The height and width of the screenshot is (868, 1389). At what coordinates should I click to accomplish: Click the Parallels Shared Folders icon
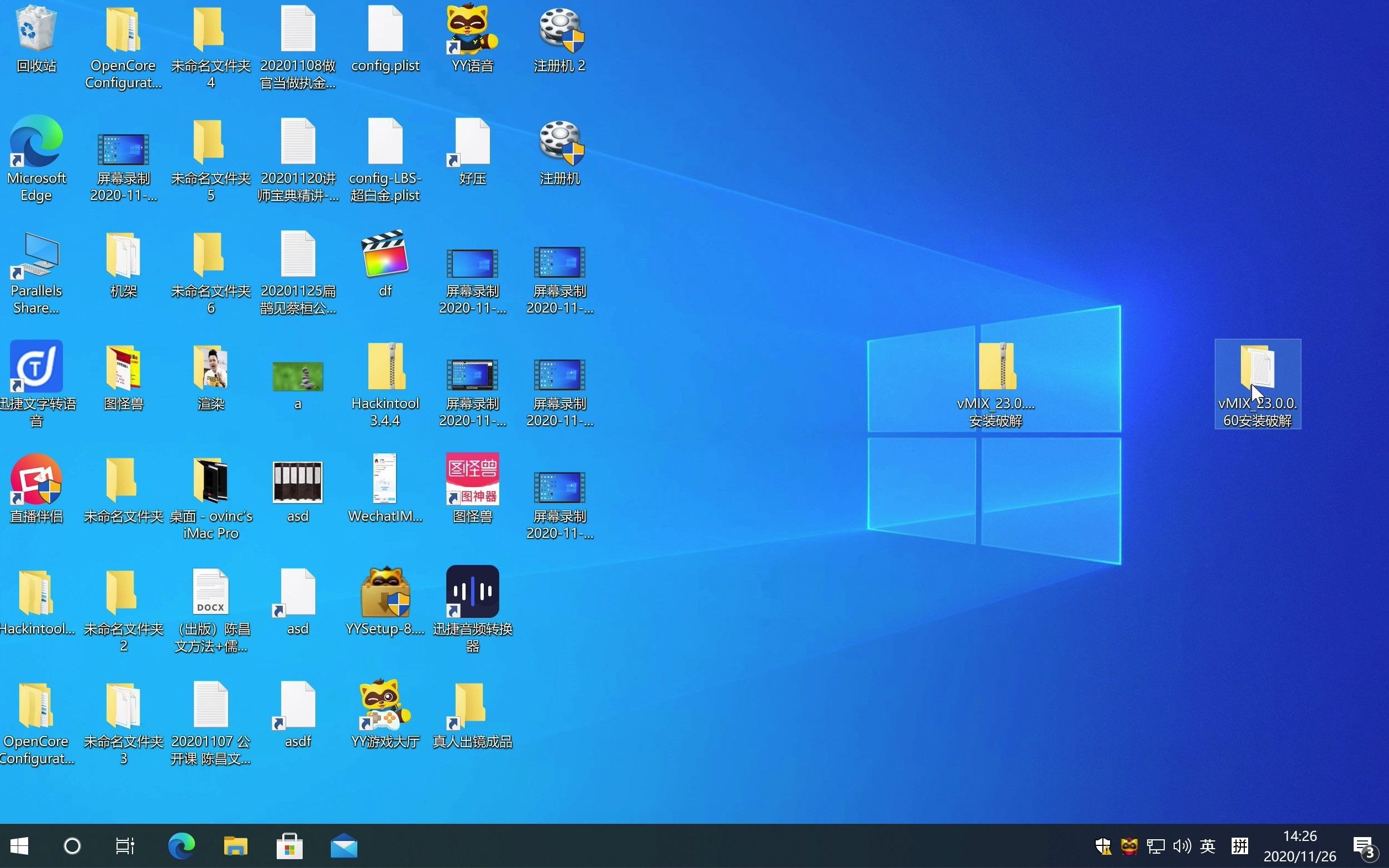point(36,256)
